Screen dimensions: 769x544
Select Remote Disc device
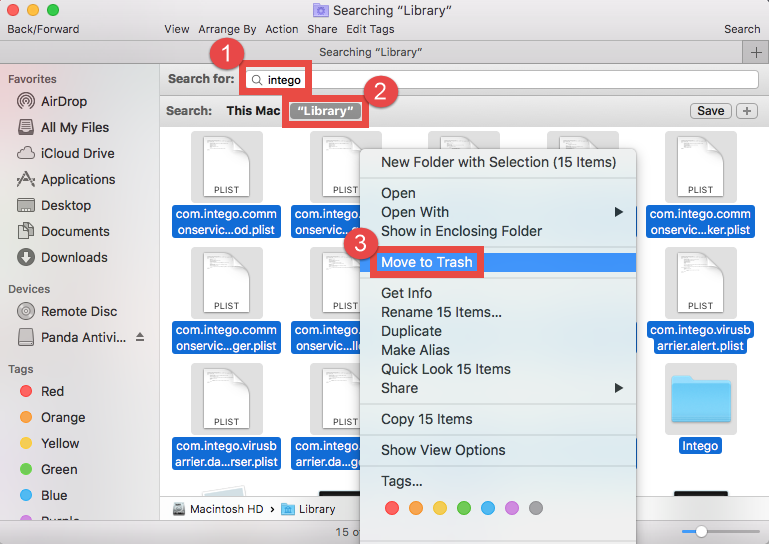coord(67,311)
